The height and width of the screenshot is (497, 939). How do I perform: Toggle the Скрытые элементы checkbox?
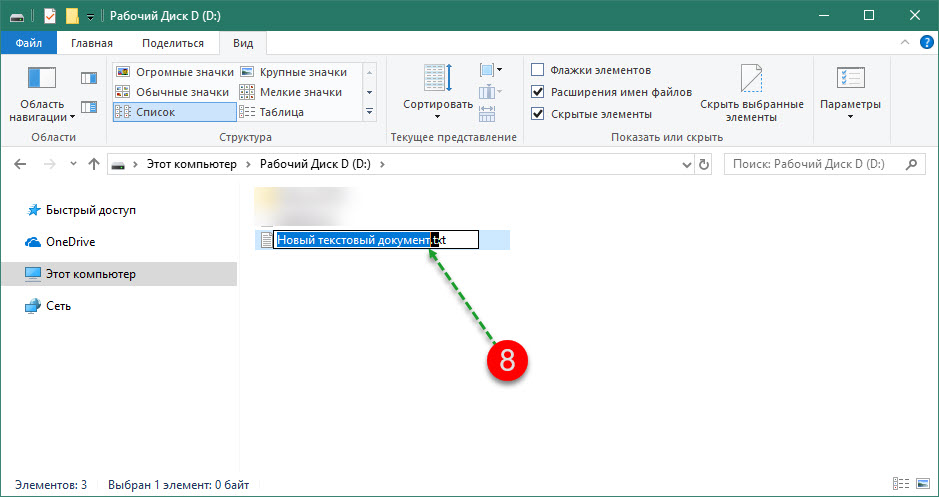[538, 114]
